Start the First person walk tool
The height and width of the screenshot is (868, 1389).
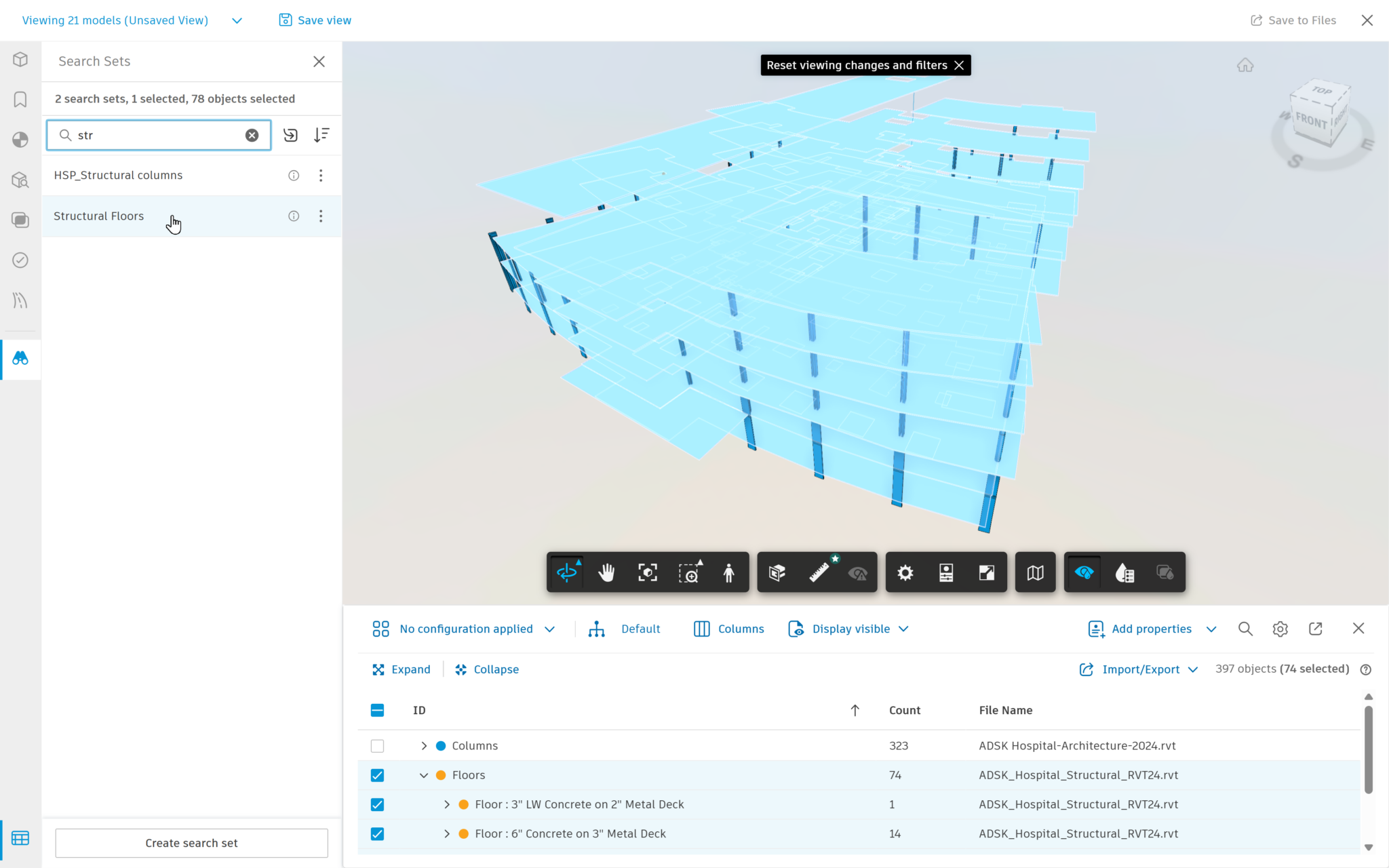click(729, 573)
